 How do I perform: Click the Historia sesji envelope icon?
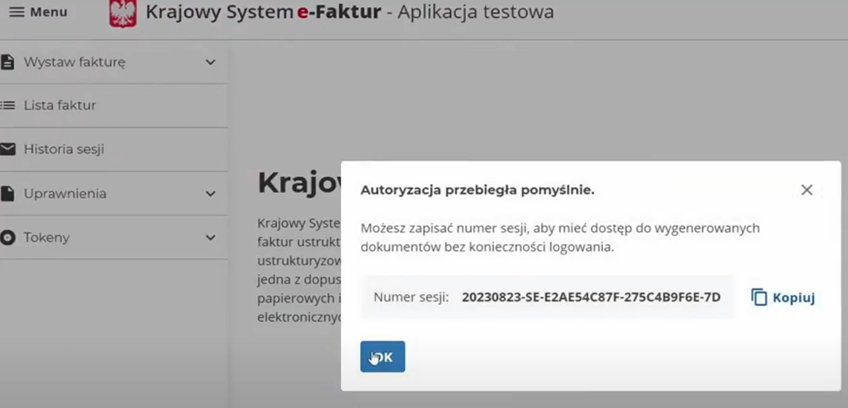pyautogui.click(x=8, y=150)
